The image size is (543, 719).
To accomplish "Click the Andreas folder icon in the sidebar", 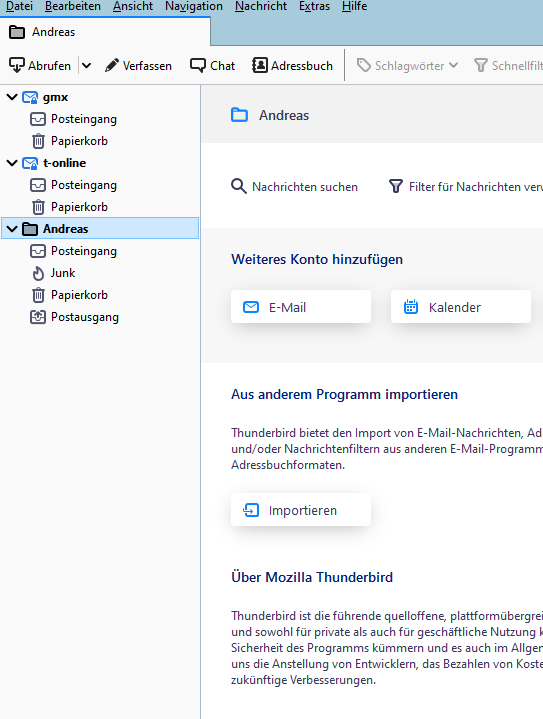I will pos(30,229).
